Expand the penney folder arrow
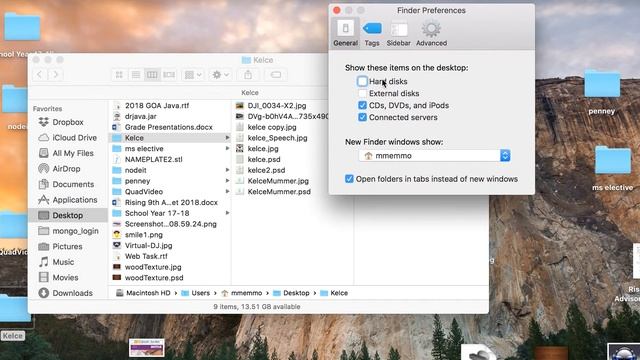Viewport: 640px width, 360px height. point(227,181)
